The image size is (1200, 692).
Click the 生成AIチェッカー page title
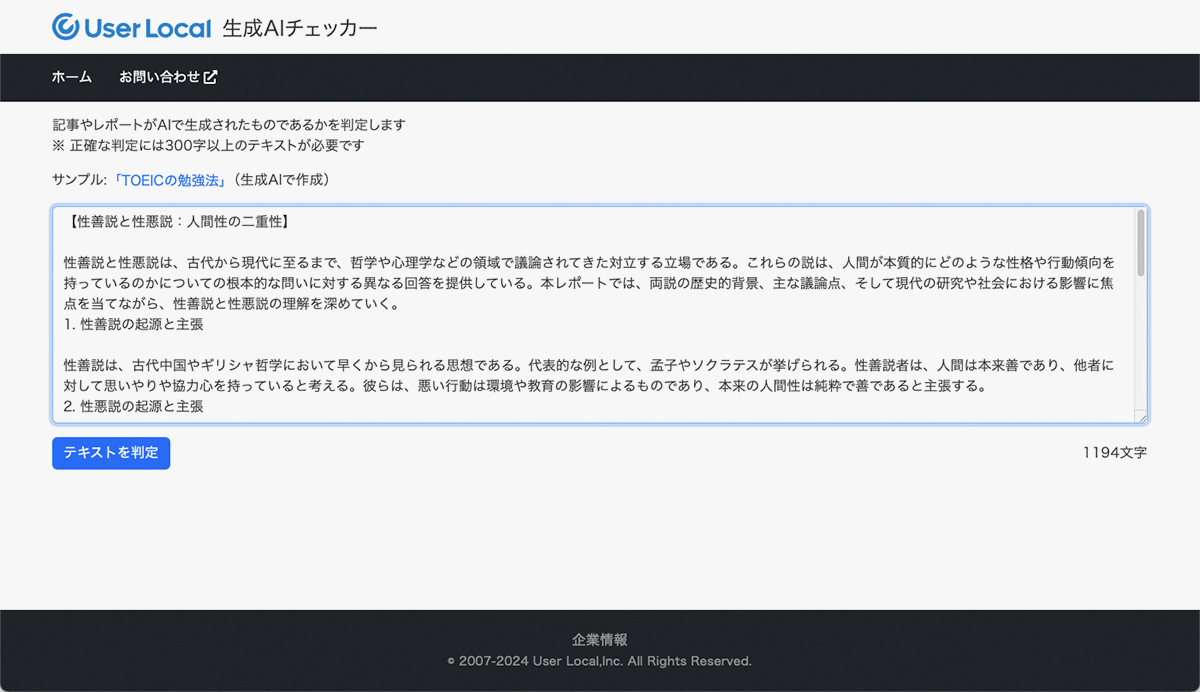point(300,28)
